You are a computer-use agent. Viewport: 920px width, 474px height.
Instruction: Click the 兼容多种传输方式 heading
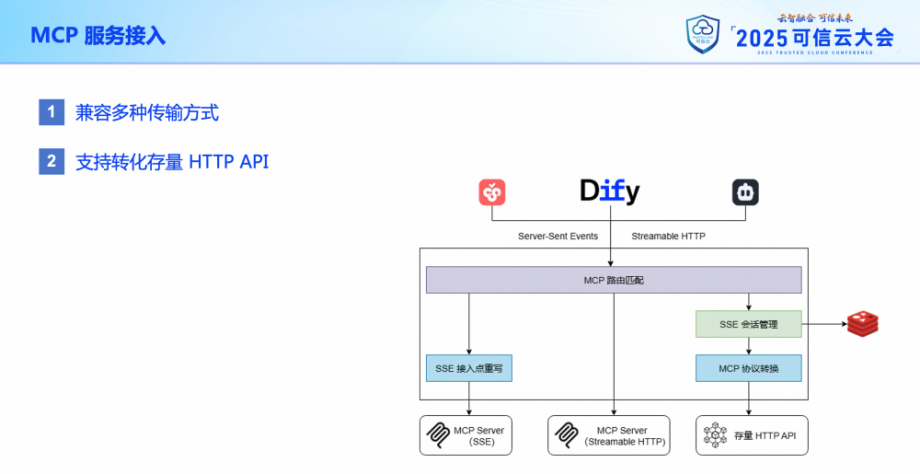click(x=147, y=113)
